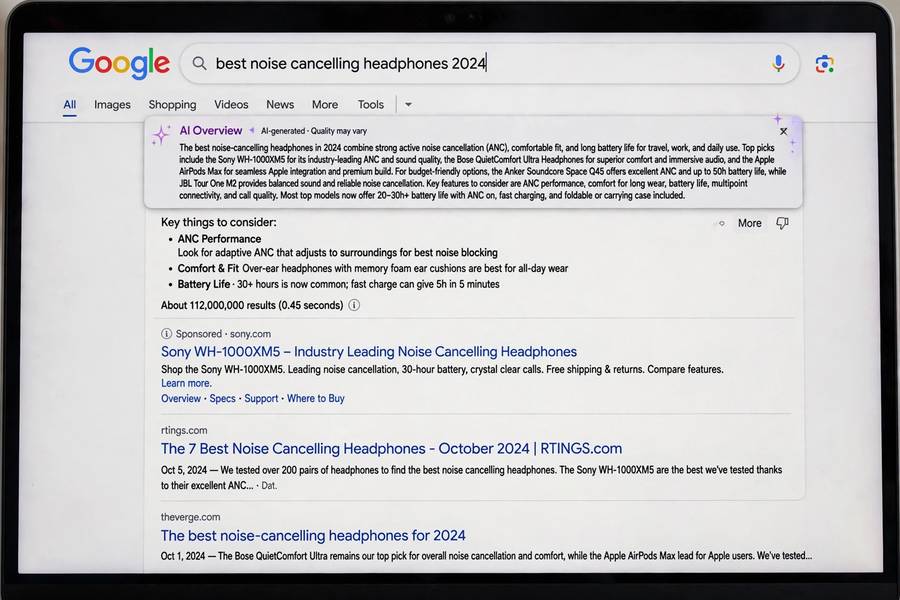The image size is (900, 600).
Task: Click the 'Oct 1, 2024' Verge snippet
Action: 486,556
